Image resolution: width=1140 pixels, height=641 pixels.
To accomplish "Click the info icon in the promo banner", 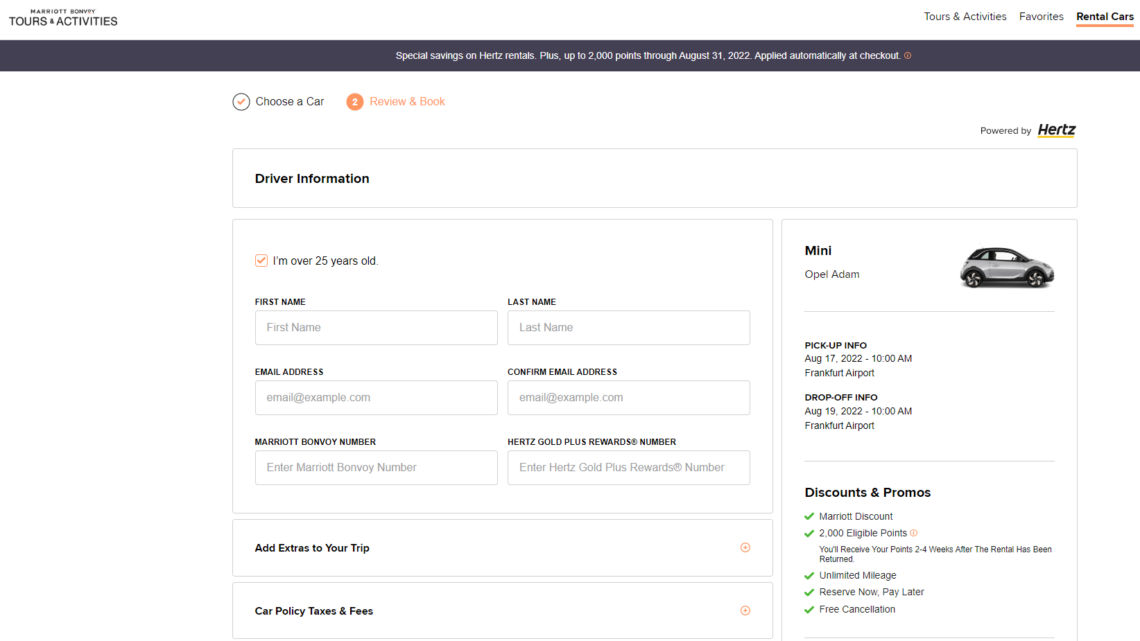I will coord(908,56).
